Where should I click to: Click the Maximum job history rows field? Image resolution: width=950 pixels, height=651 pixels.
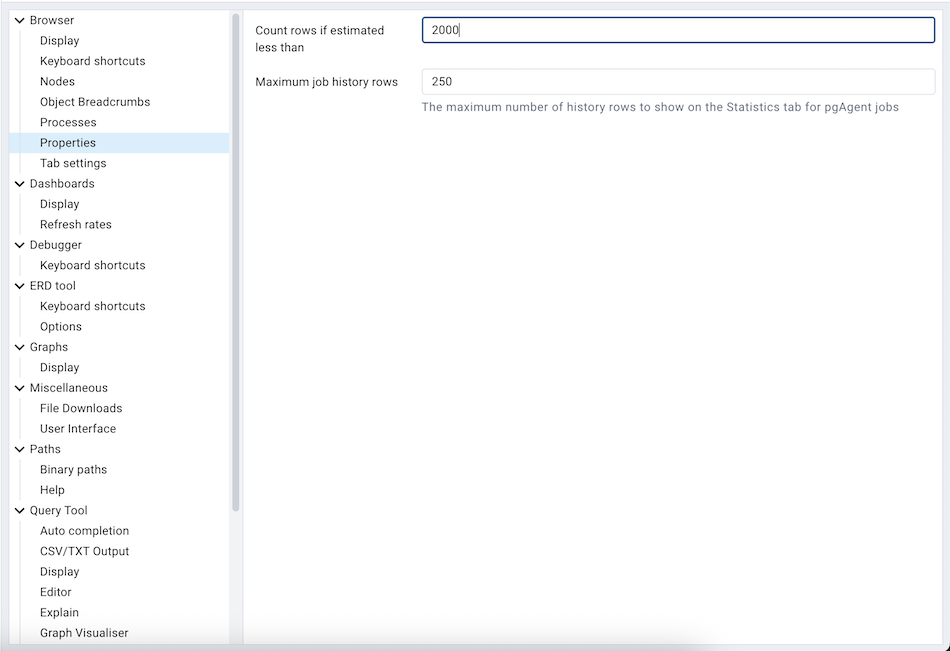point(677,81)
